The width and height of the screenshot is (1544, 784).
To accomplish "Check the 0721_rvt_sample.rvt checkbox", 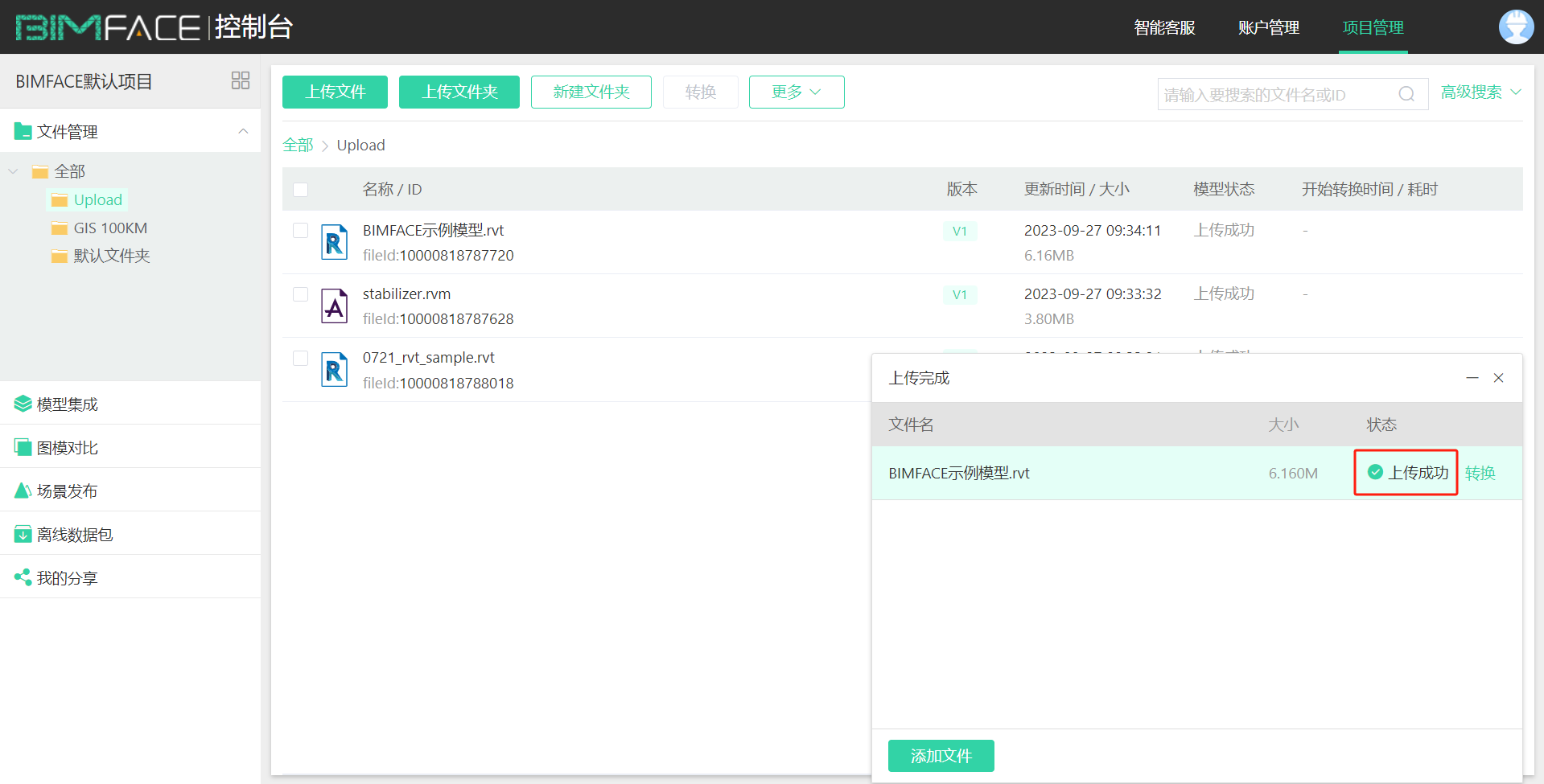I will pos(300,358).
